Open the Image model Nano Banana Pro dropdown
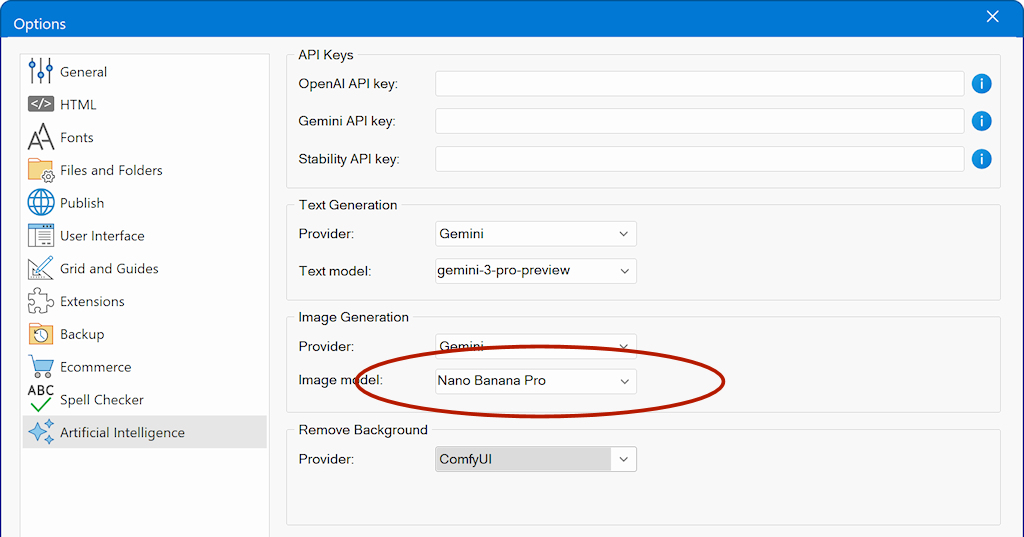Screen dimensions: 1024x537 pos(535,381)
